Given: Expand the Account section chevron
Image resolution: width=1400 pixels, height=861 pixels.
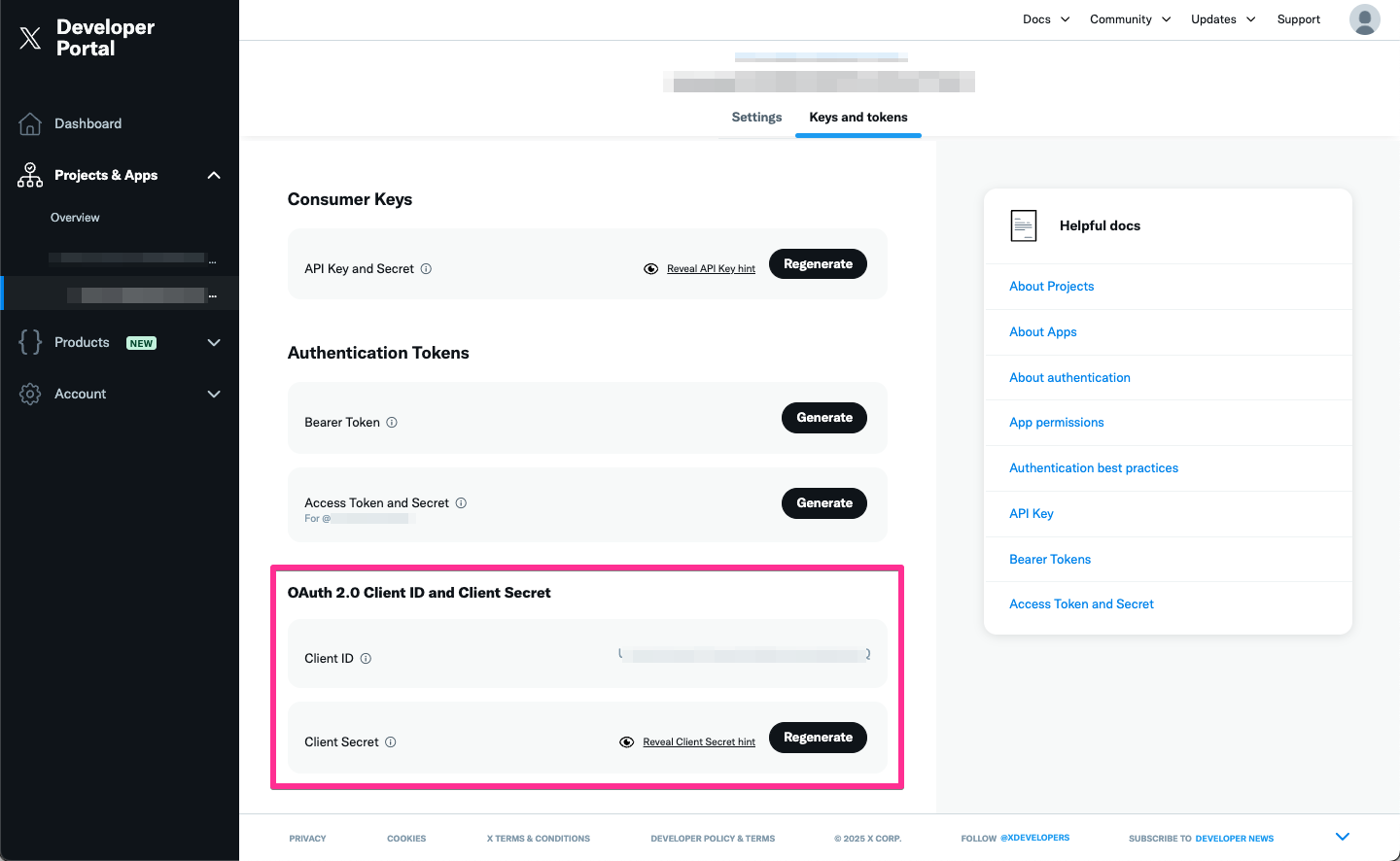Looking at the screenshot, I should coord(214,394).
